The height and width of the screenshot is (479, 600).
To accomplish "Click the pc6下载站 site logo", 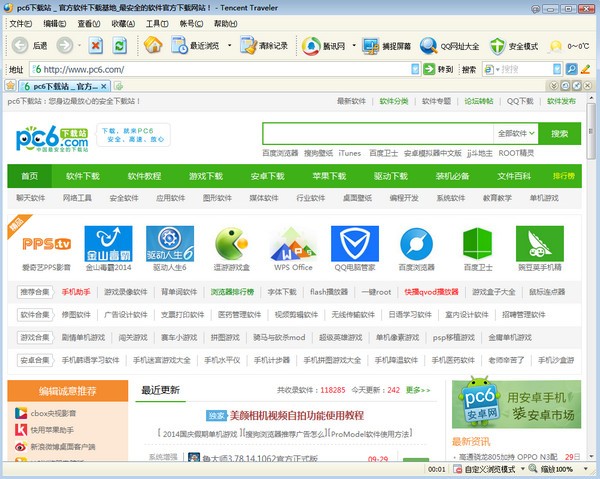I will coord(52,138).
